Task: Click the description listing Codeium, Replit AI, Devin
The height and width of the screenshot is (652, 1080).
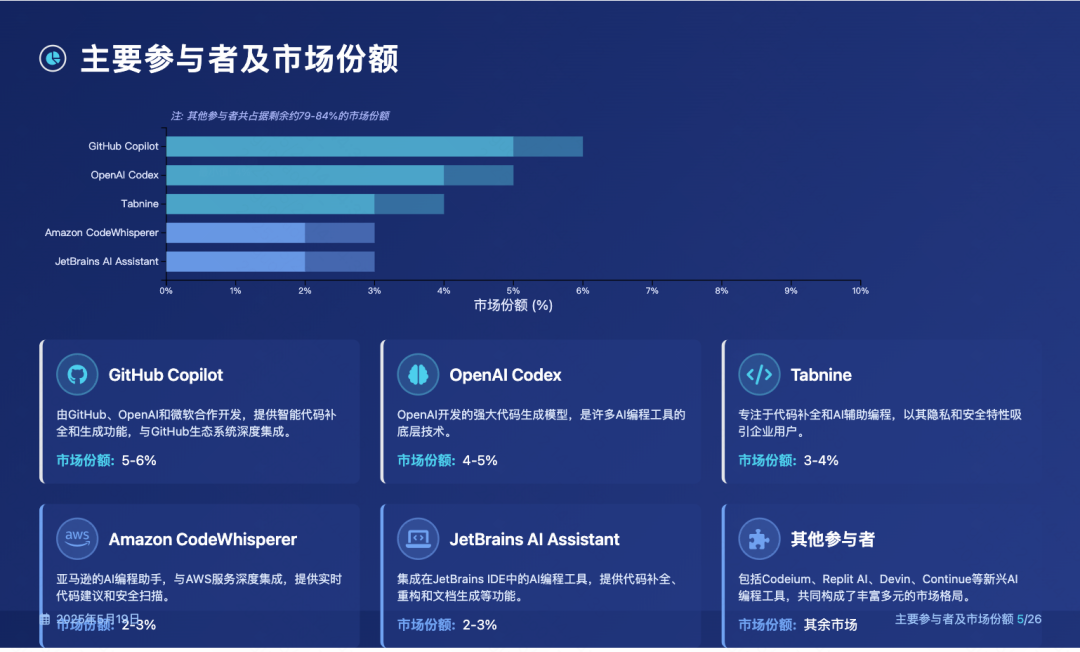Action: (878, 587)
